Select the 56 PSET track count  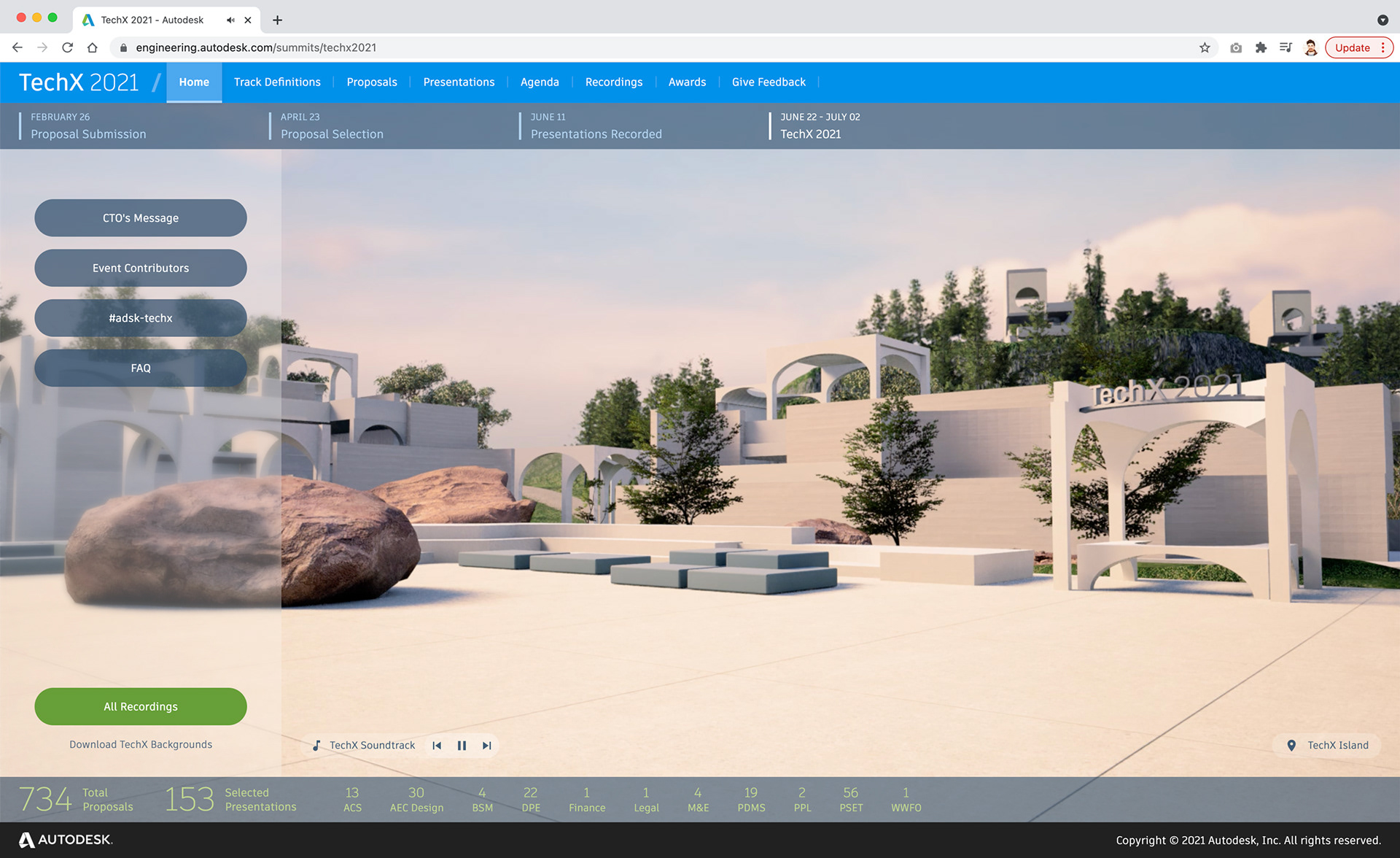851,800
